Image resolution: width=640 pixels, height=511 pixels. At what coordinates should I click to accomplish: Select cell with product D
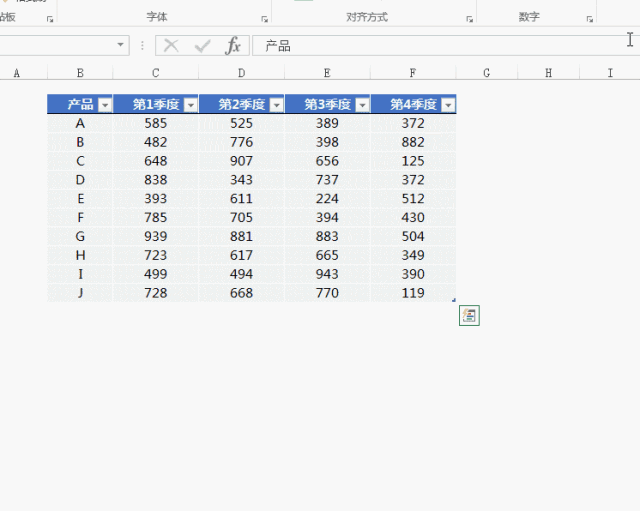(80, 180)
